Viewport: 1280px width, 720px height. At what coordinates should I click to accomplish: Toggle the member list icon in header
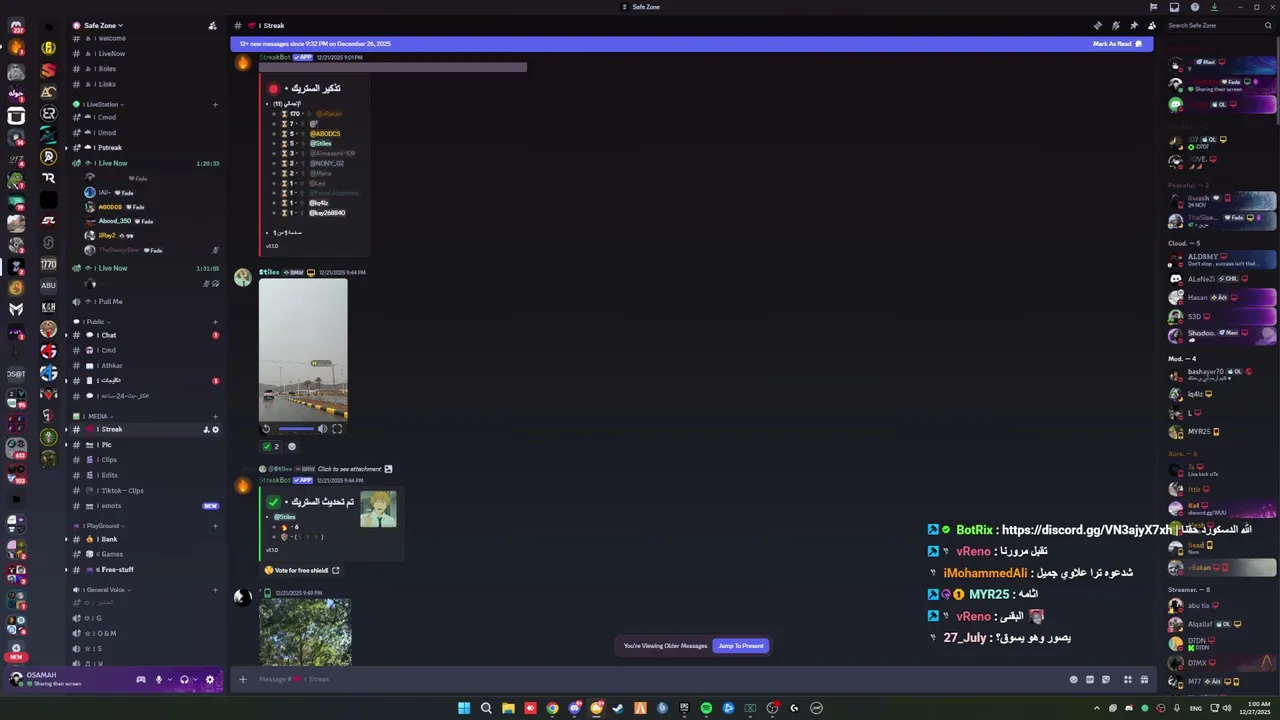1152,25
